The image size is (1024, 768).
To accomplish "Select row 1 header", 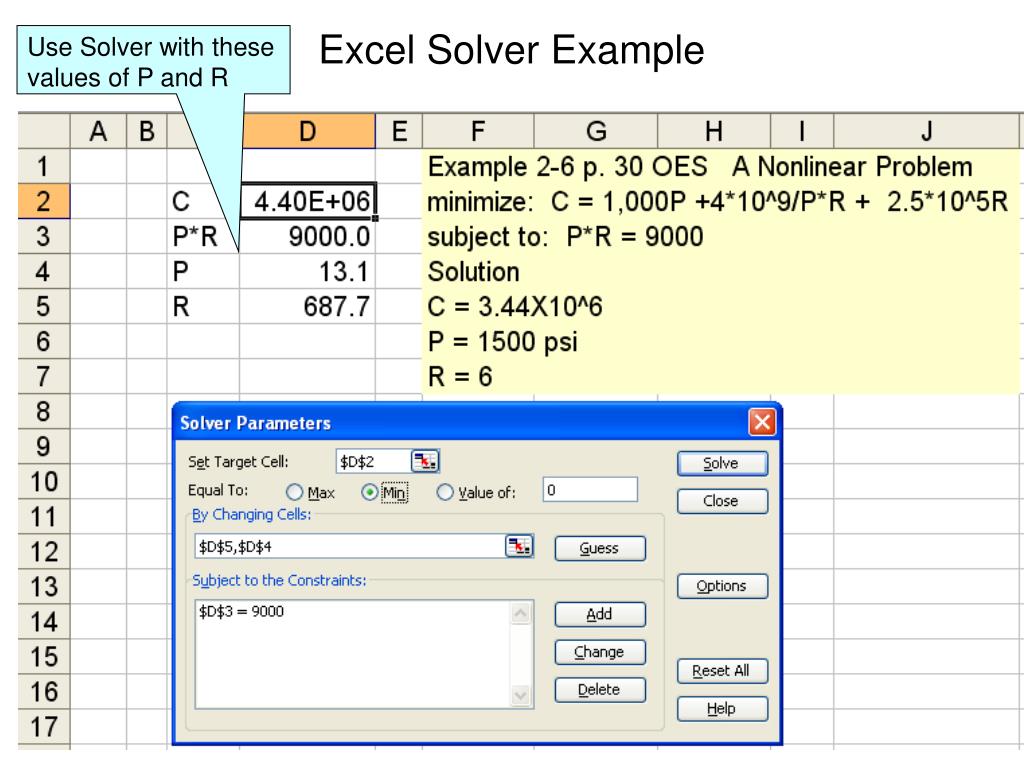I will [x=43, y=166].
